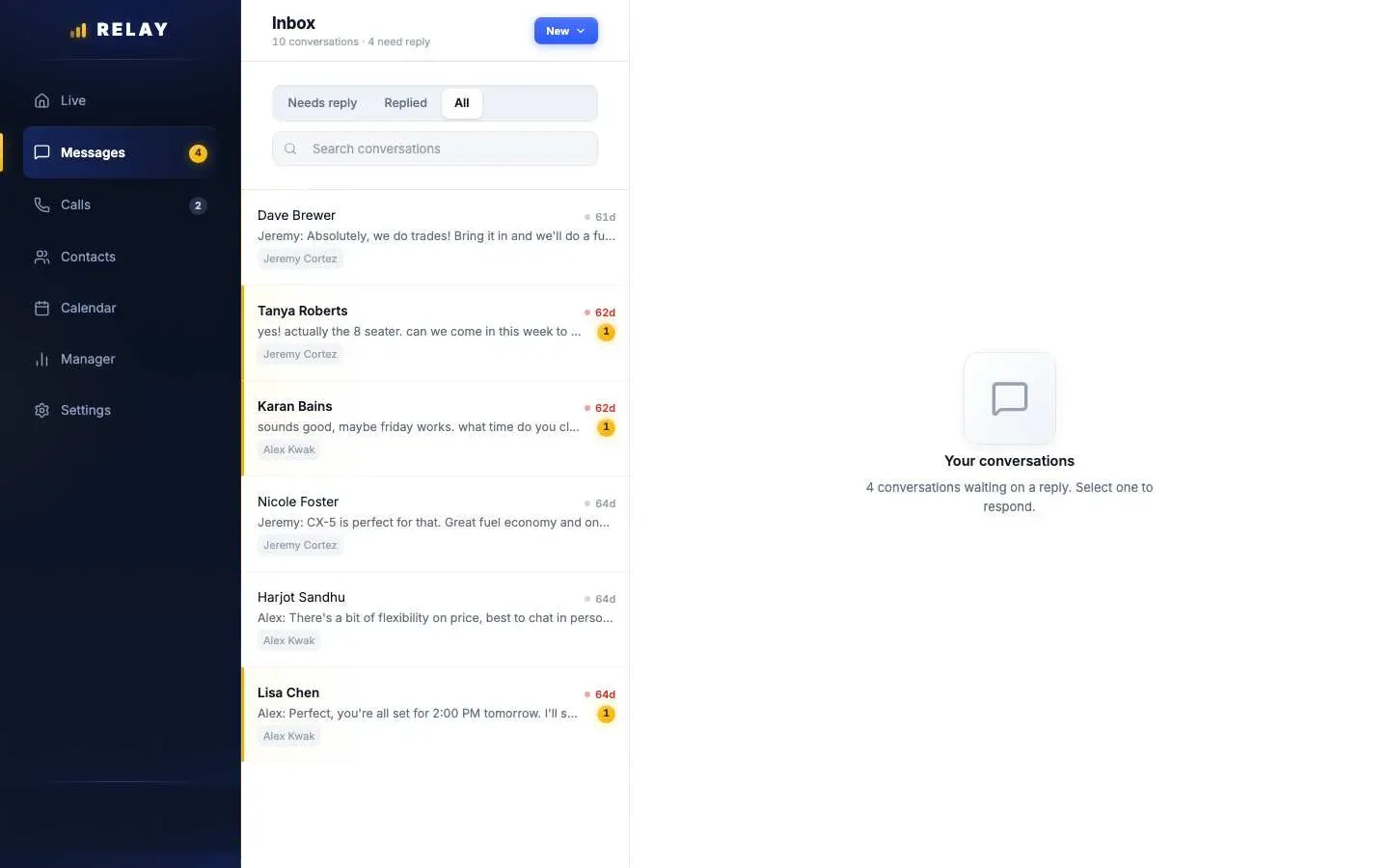Click the search magnifier icon
This screenshot has height=868, width=1389.
tap(290, 149)
